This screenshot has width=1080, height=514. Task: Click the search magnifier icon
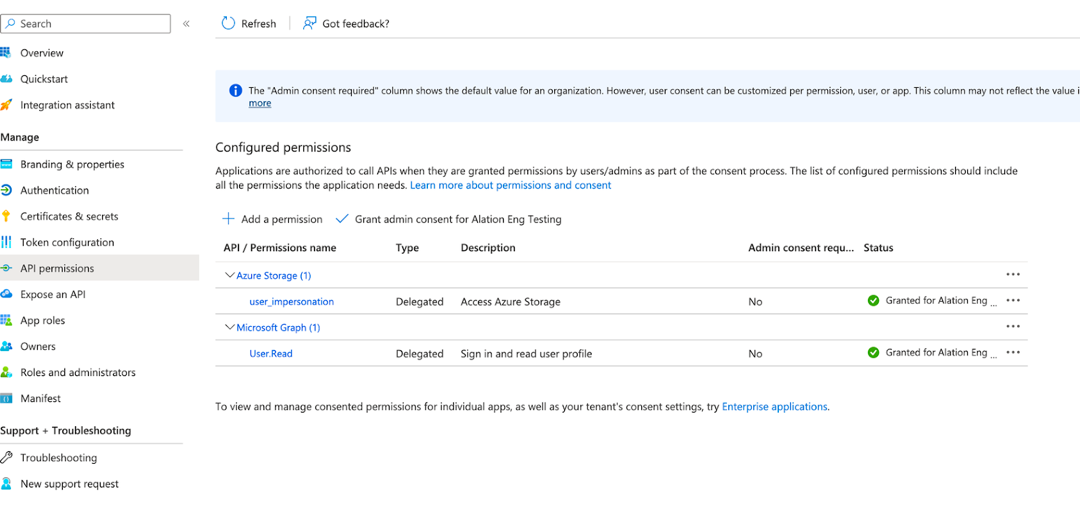coord(10,23)
